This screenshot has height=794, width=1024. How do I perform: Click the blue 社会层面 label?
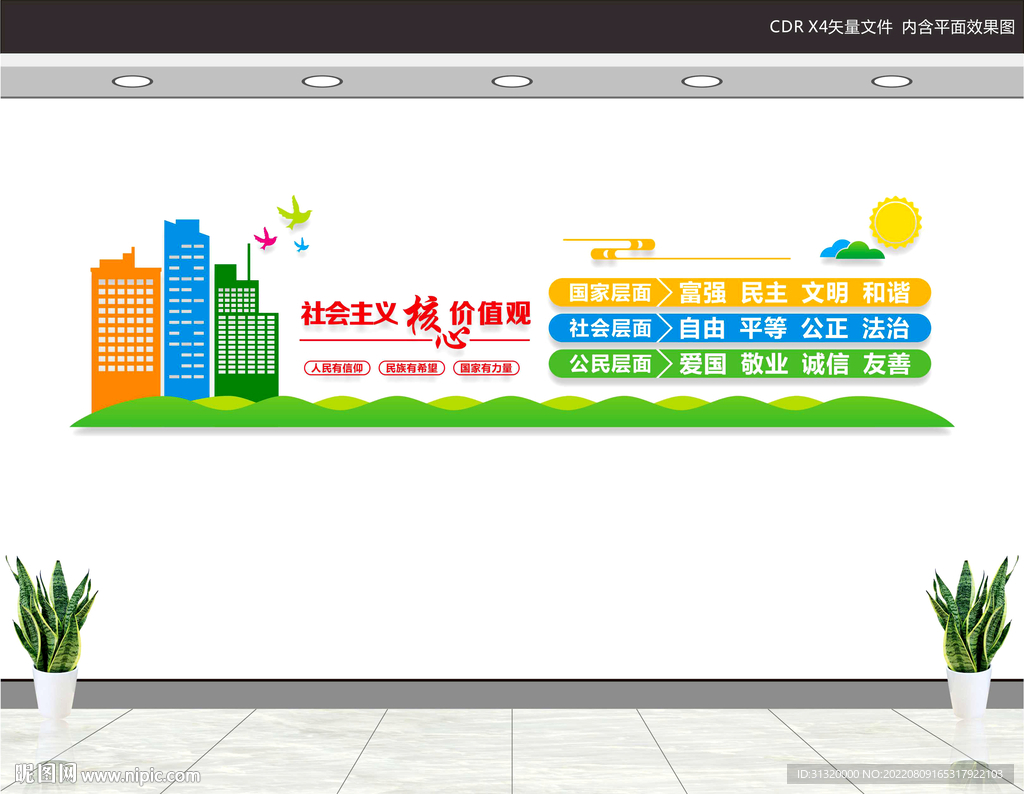pos(610,328)
